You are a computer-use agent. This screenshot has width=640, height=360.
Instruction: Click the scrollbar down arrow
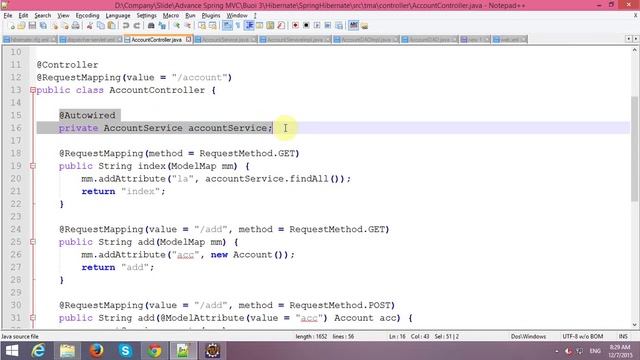pos(635,325)
